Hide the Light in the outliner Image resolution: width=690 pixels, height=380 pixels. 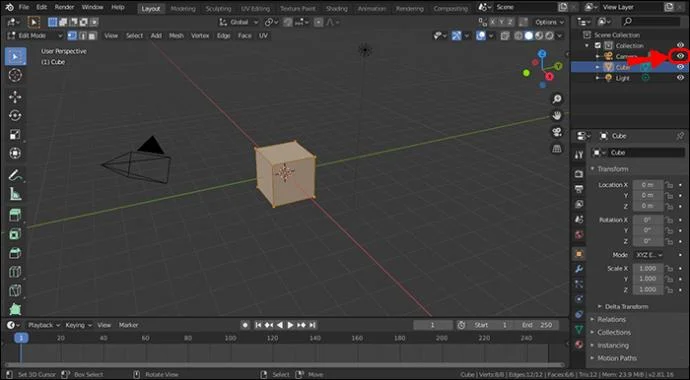[x=680, y=78]
